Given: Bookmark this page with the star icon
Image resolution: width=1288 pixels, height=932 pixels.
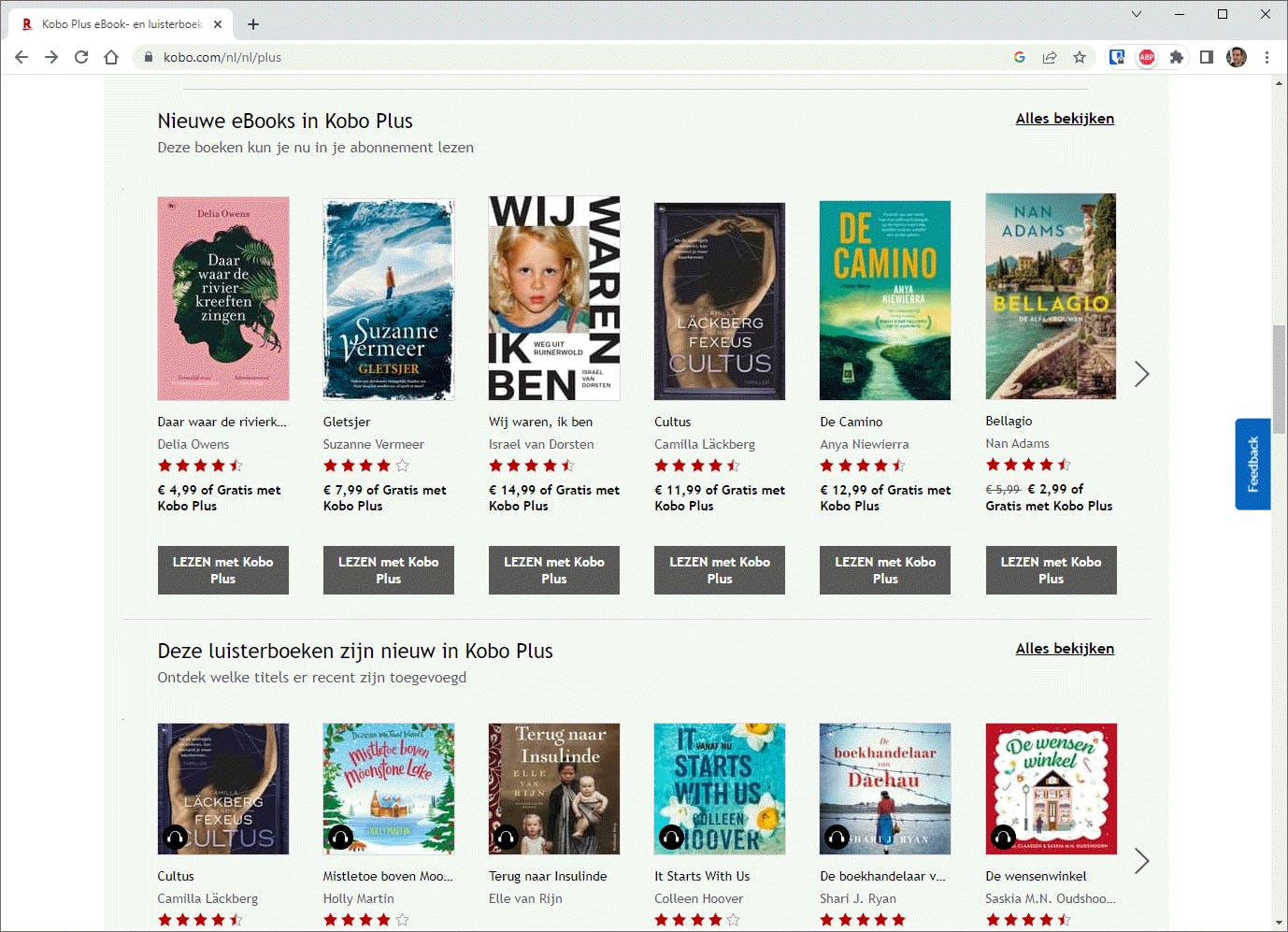Looking at the screenshot, I should [1080, 57].
